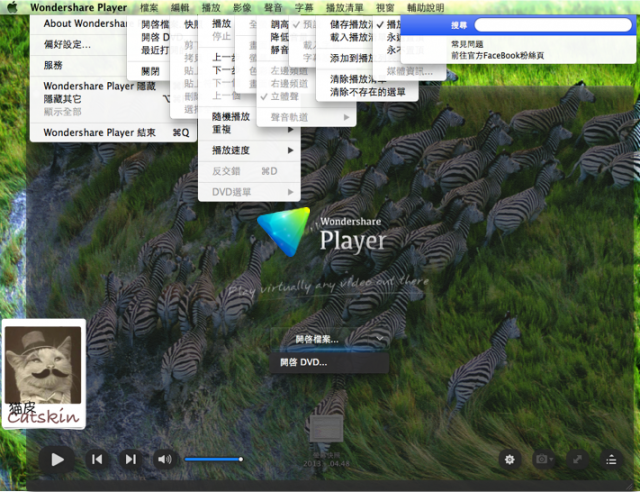
Task: Expand the chevron beside 開啓檔案...
Action: (380, 339)
